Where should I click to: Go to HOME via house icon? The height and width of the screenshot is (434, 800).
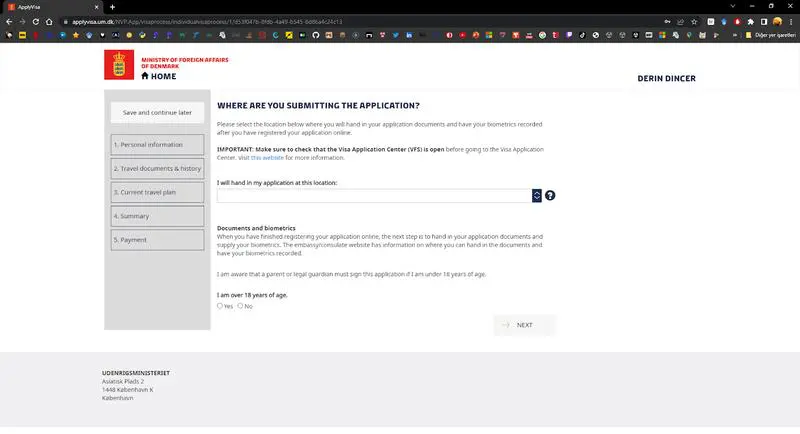coord(145,76)
